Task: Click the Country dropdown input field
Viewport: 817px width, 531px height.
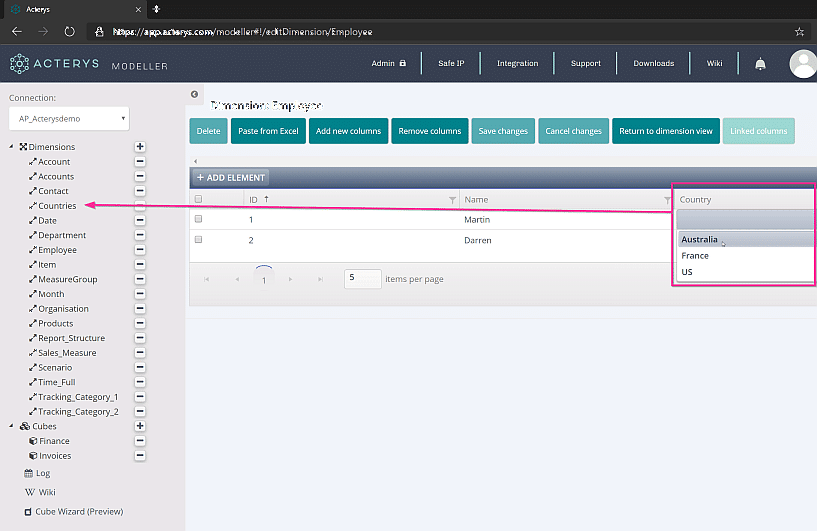Action: (745, 220)
